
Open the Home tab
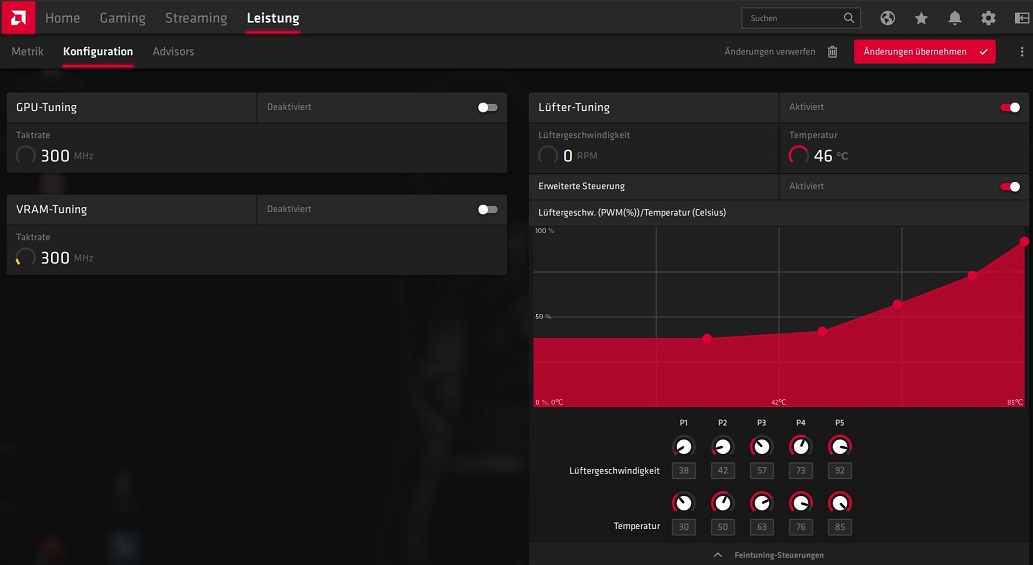pyautogui.click(x=63, y=18)
